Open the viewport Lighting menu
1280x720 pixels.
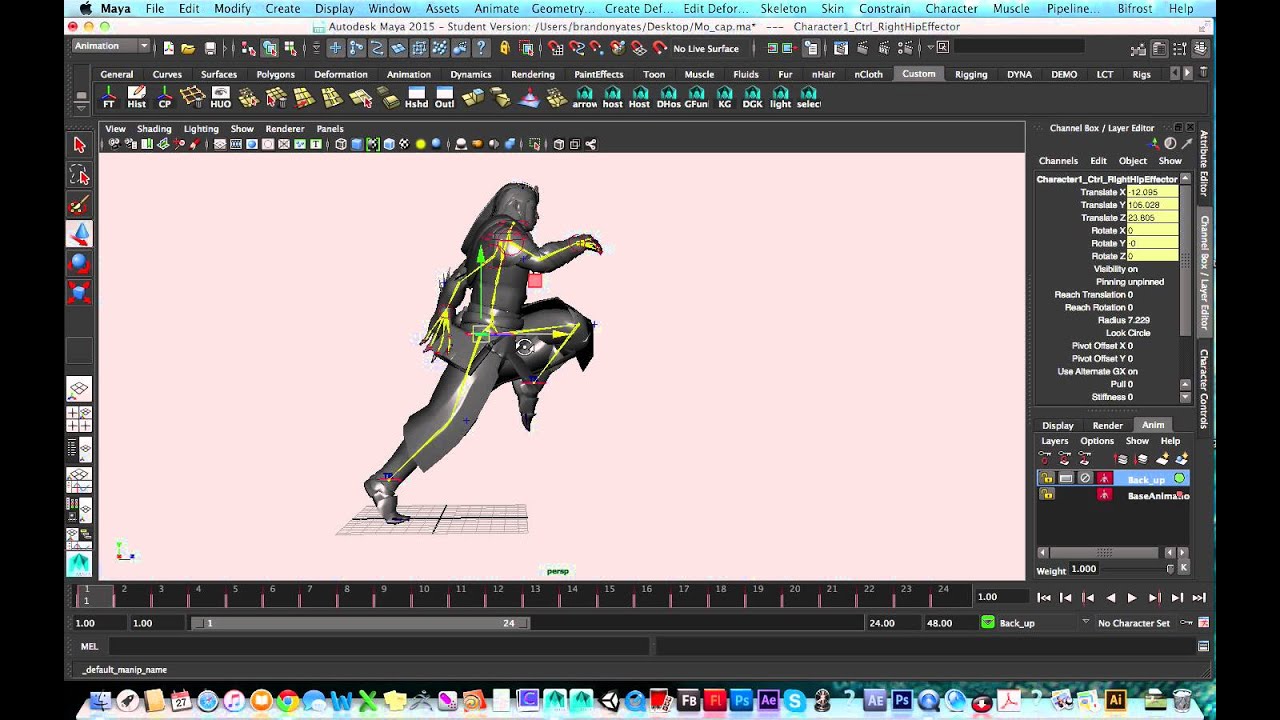[201, 129]
